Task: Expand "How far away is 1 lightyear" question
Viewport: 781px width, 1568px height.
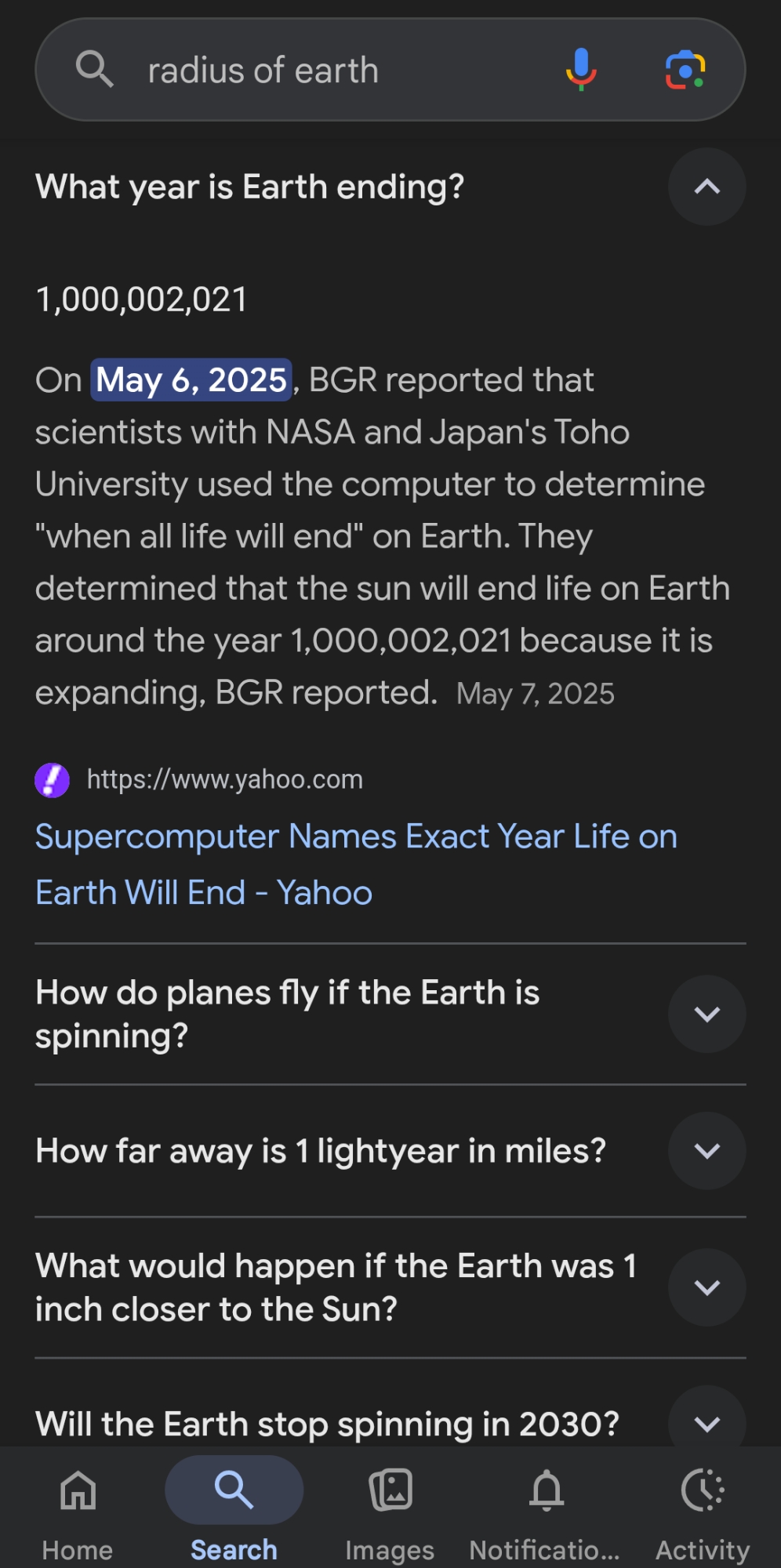Action: pos(707,1151)
